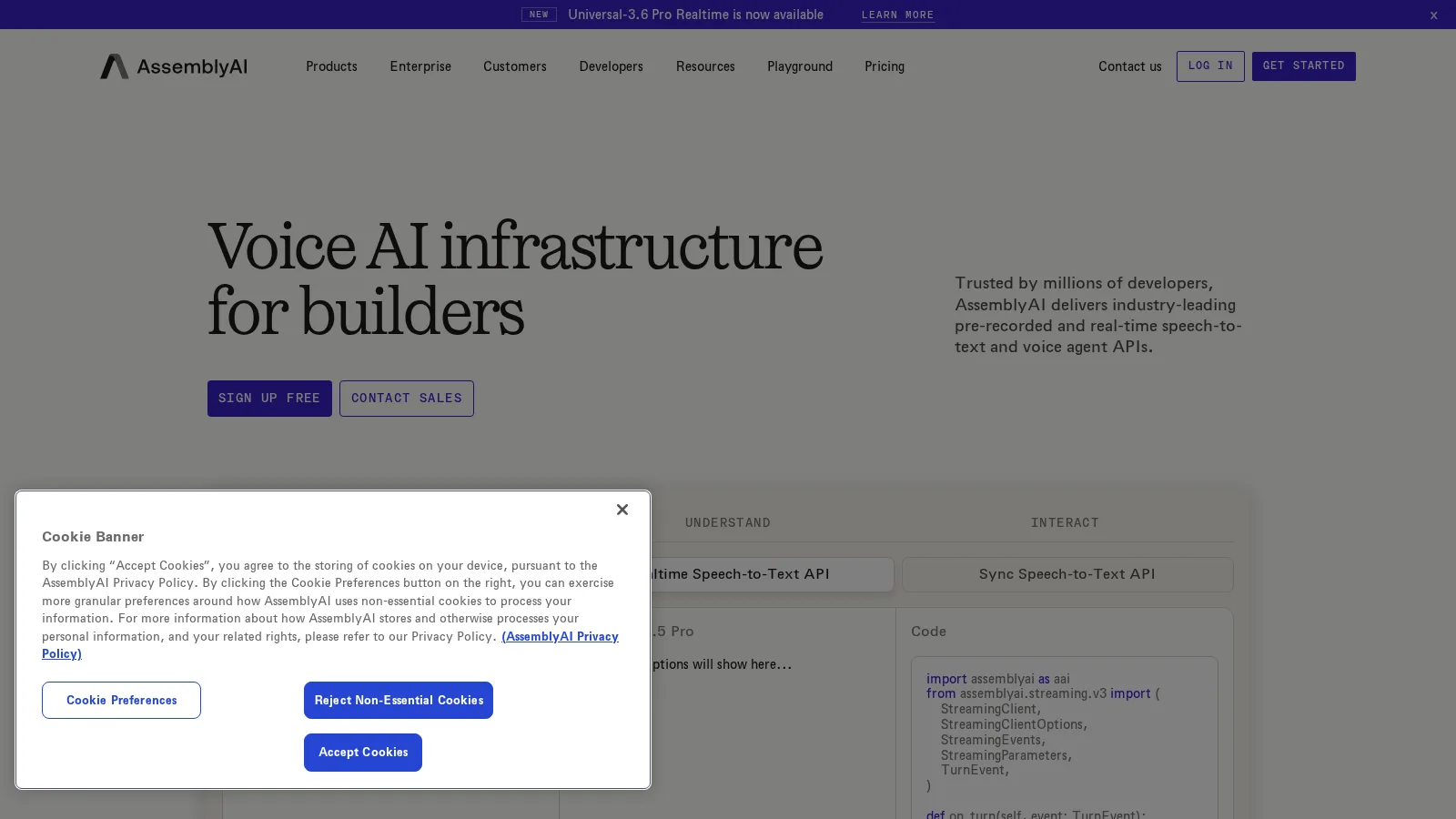
Task: Expand the Developers navigation menu
Action: (x=611, y=66)
